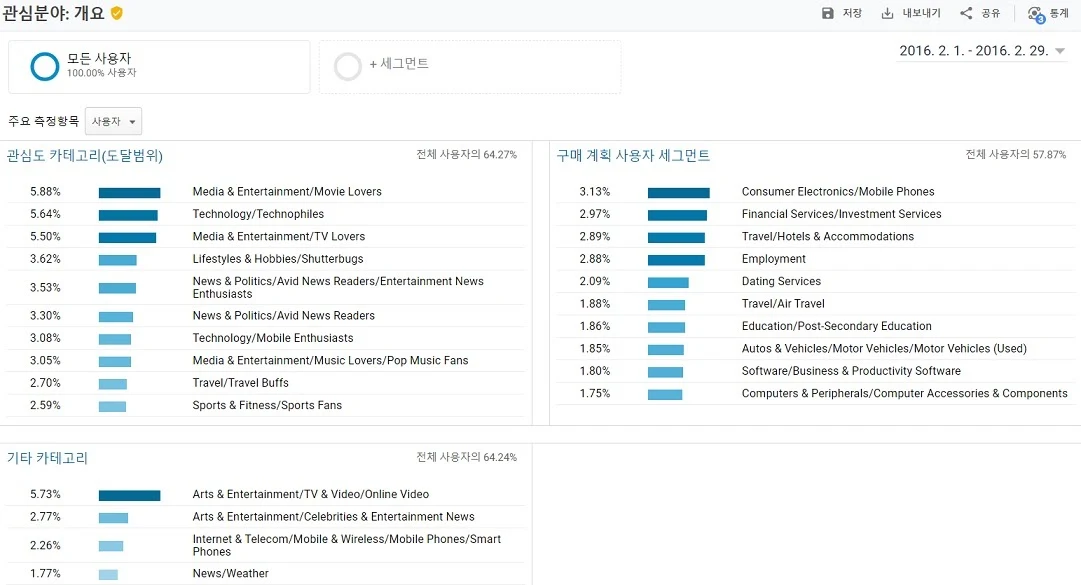Image resolution: width=1081 pixels, height=585 pixels.
Task: Click Consumer Electronics/Mobile Phones row
Action: click(816, 192)
